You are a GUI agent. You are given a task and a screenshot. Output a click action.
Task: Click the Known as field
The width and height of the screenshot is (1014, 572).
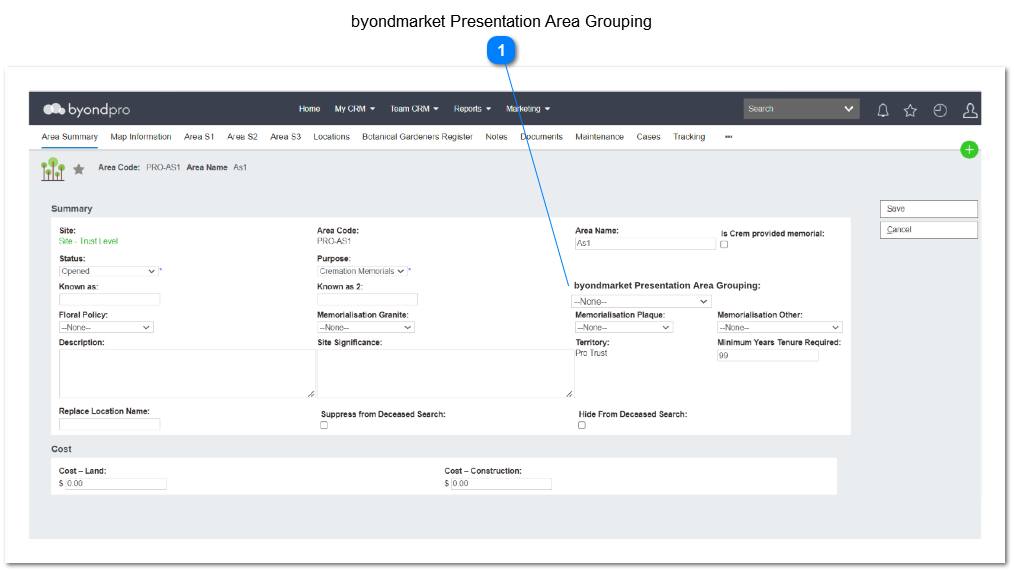click(x=109, y=299)
